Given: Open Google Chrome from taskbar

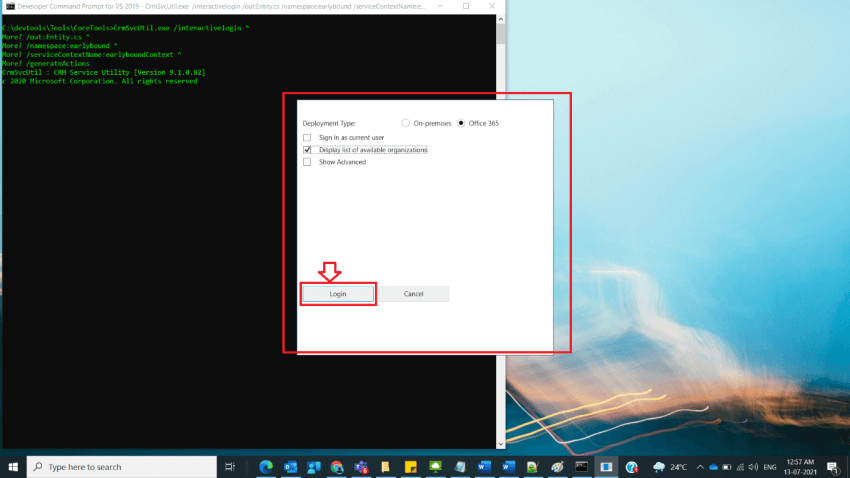Looking at the screenshot, I should tap(337, 467).
